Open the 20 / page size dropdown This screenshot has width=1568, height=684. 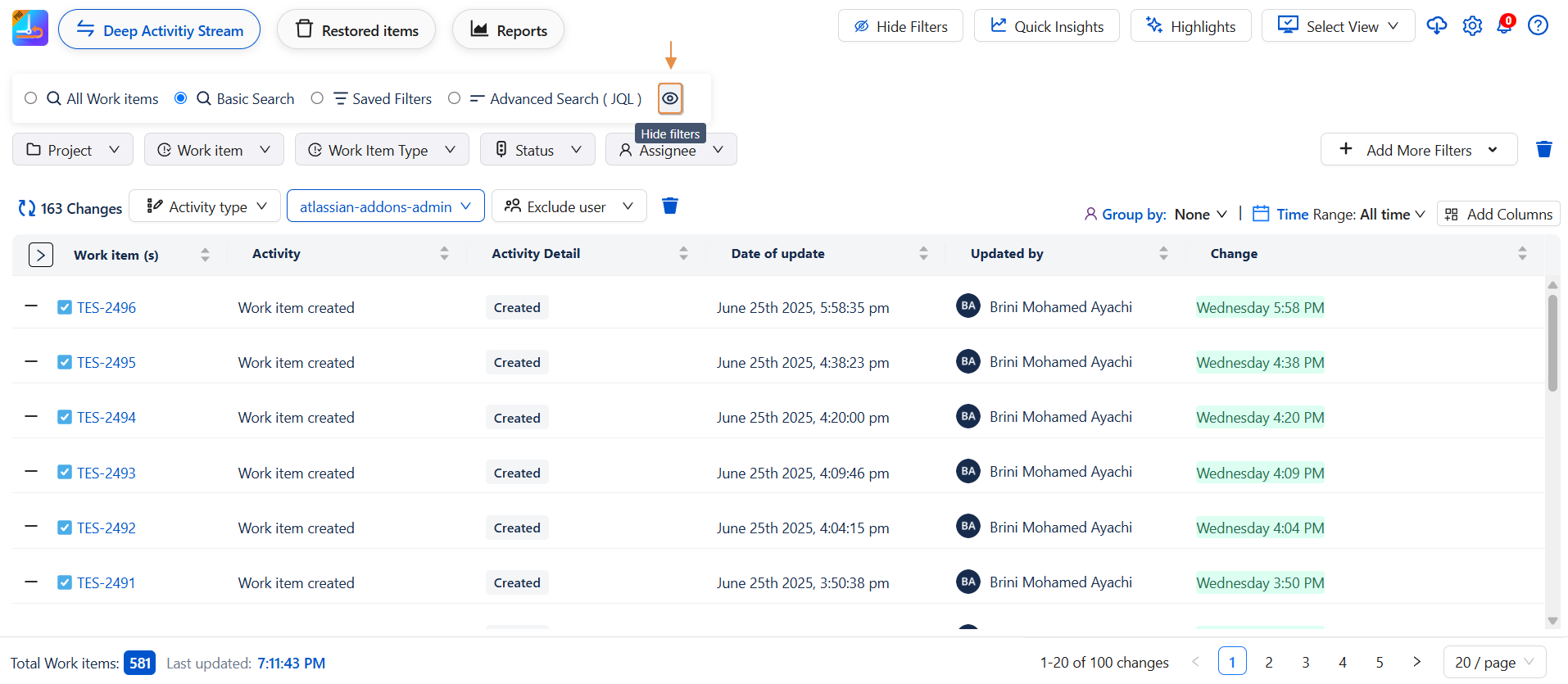pyautogui.click(x=1493, y=662)
